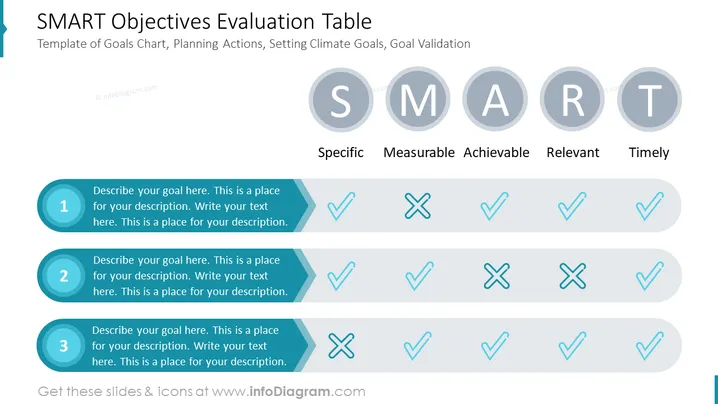Select the checkmark under Measurable in row 3
718x404 pixels.
click(x=418, y=345)
